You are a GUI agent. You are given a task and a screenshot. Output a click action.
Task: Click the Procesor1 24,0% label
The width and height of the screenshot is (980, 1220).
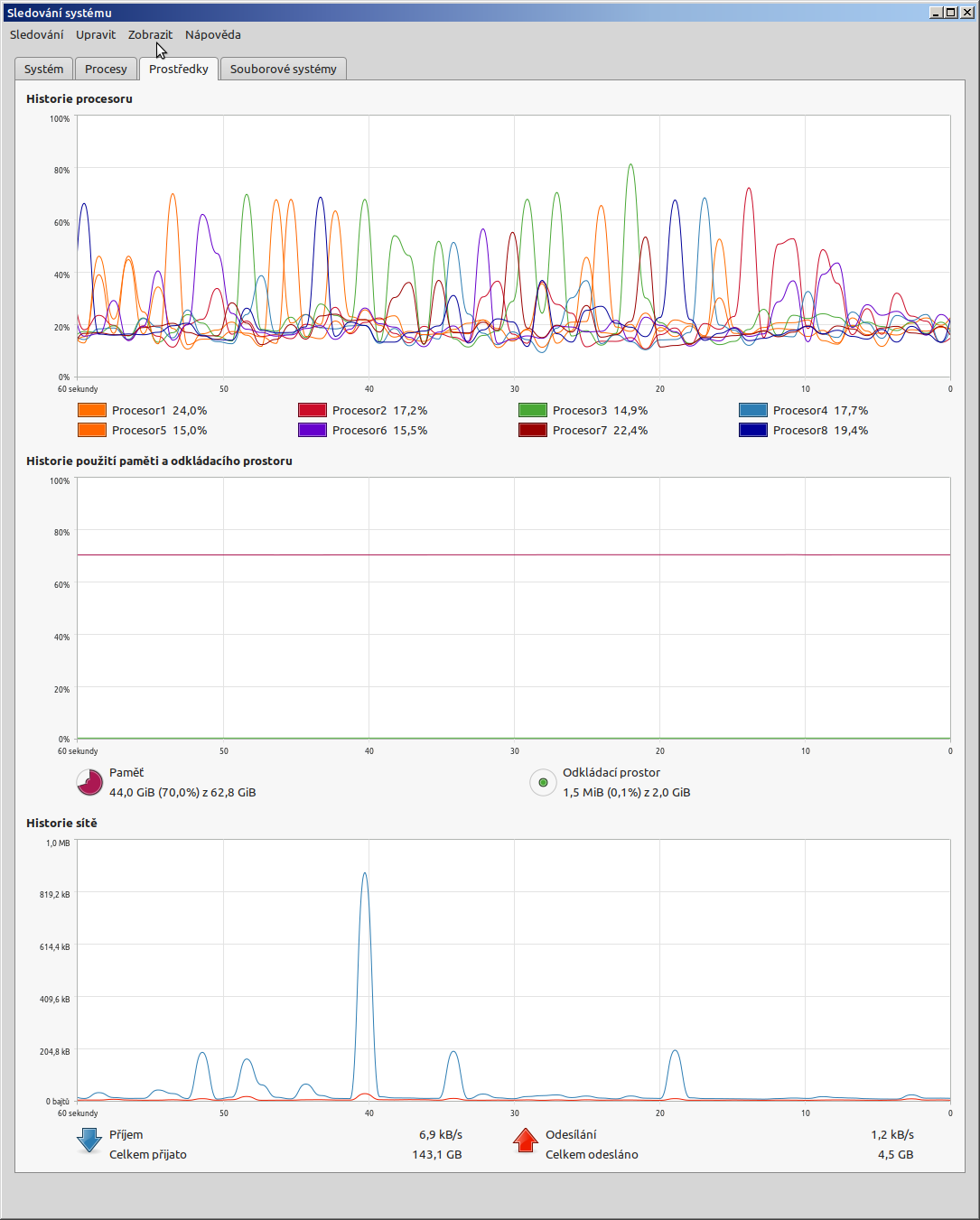pos(160,410)
